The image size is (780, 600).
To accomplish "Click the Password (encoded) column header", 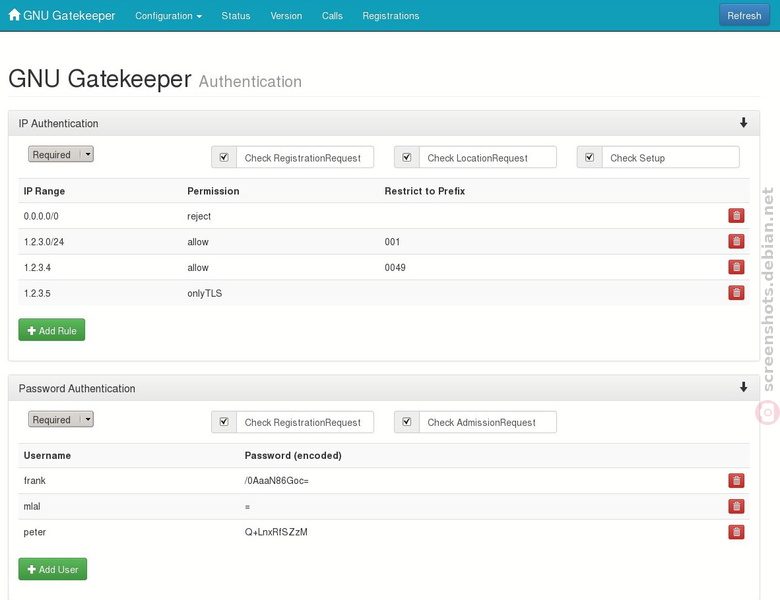I will [x=293, y=455].
